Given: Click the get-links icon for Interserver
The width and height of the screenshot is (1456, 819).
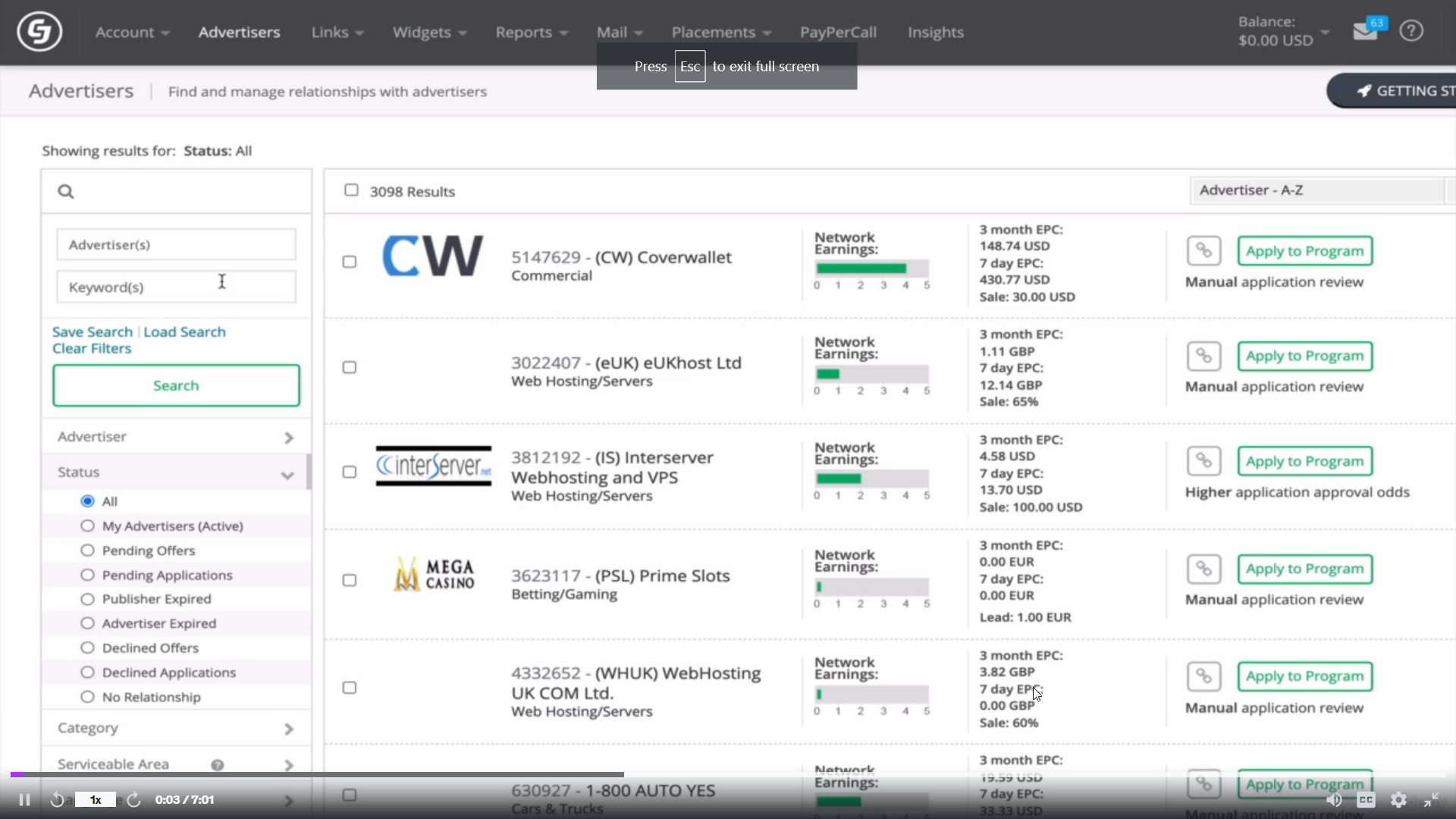Looking at the screenshot, I should (x=1203, y=461).
